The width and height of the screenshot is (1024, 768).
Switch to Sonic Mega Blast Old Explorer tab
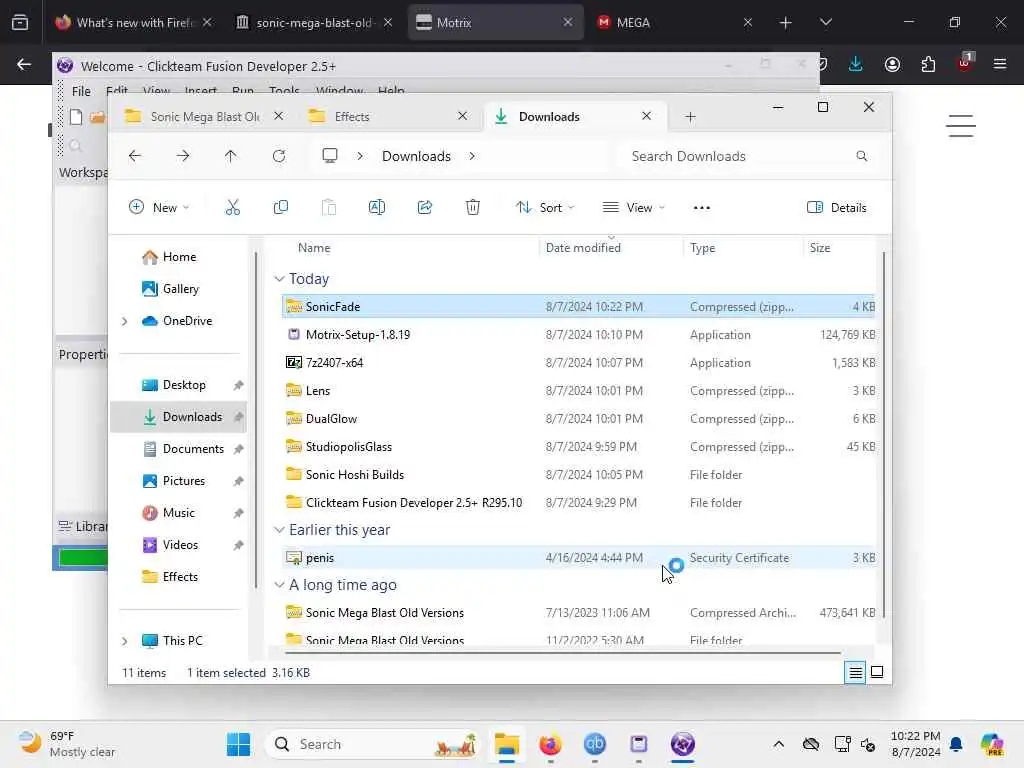point(204,116)
